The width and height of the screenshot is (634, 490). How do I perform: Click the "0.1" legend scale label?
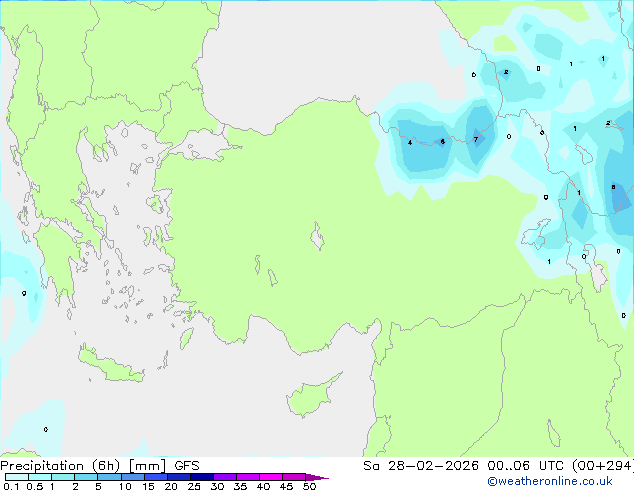coord(11,486)
